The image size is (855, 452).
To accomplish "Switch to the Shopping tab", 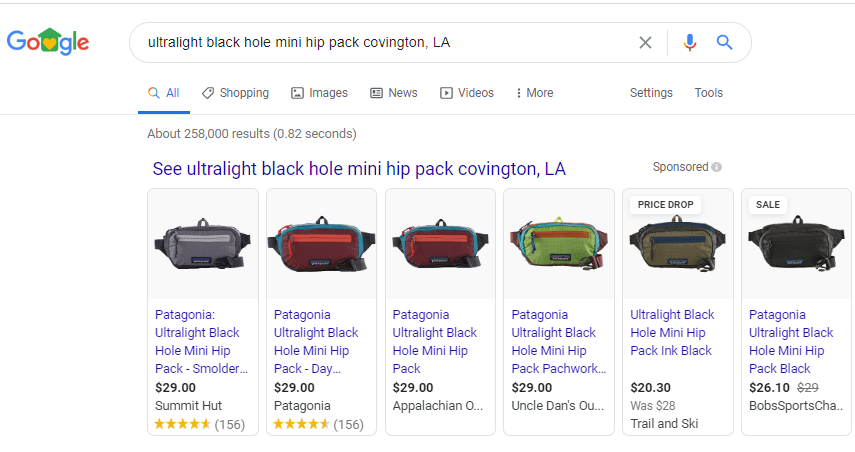I will click(x=236, y=93).
